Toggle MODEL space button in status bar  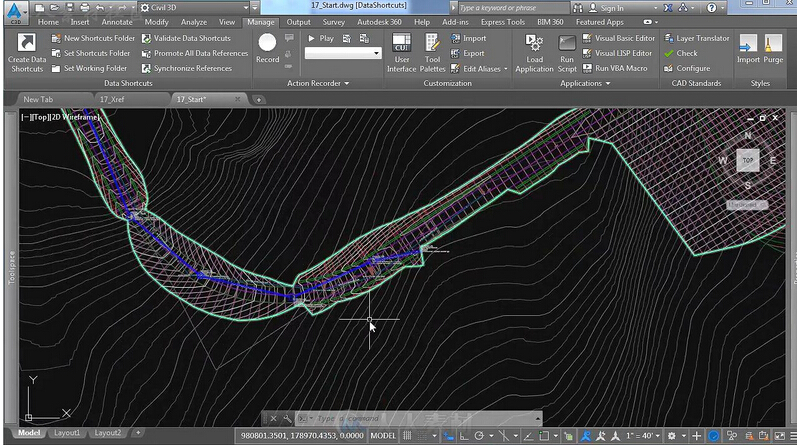point(383,436)
